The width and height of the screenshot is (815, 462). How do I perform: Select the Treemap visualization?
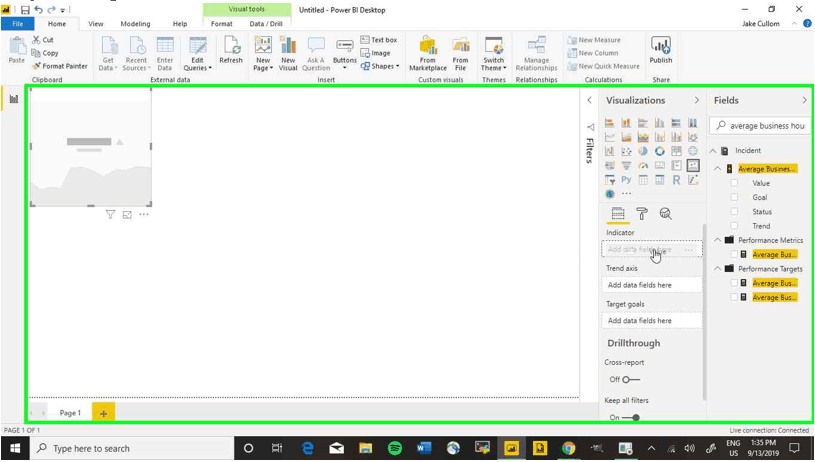pos(676,151)
